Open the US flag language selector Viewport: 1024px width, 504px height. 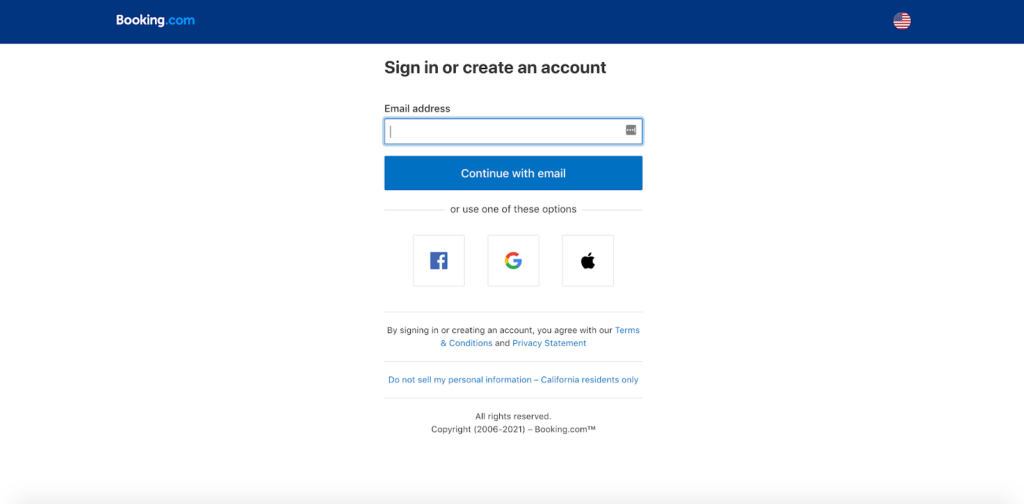[x=902, y=21]
